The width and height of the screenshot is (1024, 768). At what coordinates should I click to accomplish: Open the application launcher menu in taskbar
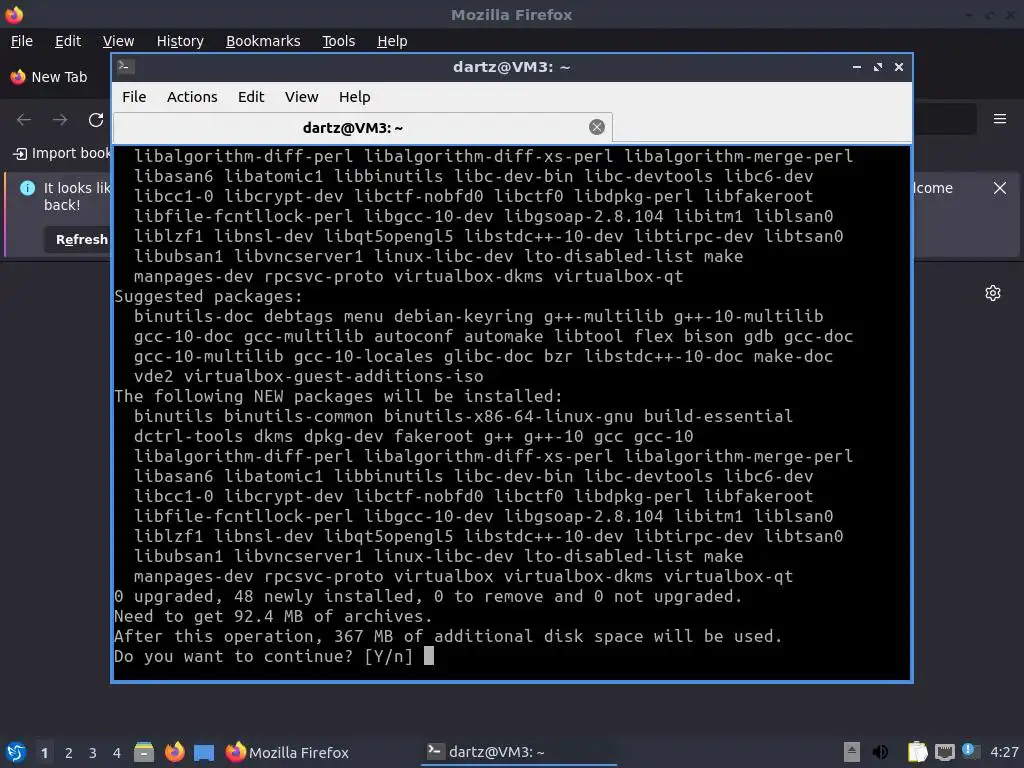tap(16, 752)
